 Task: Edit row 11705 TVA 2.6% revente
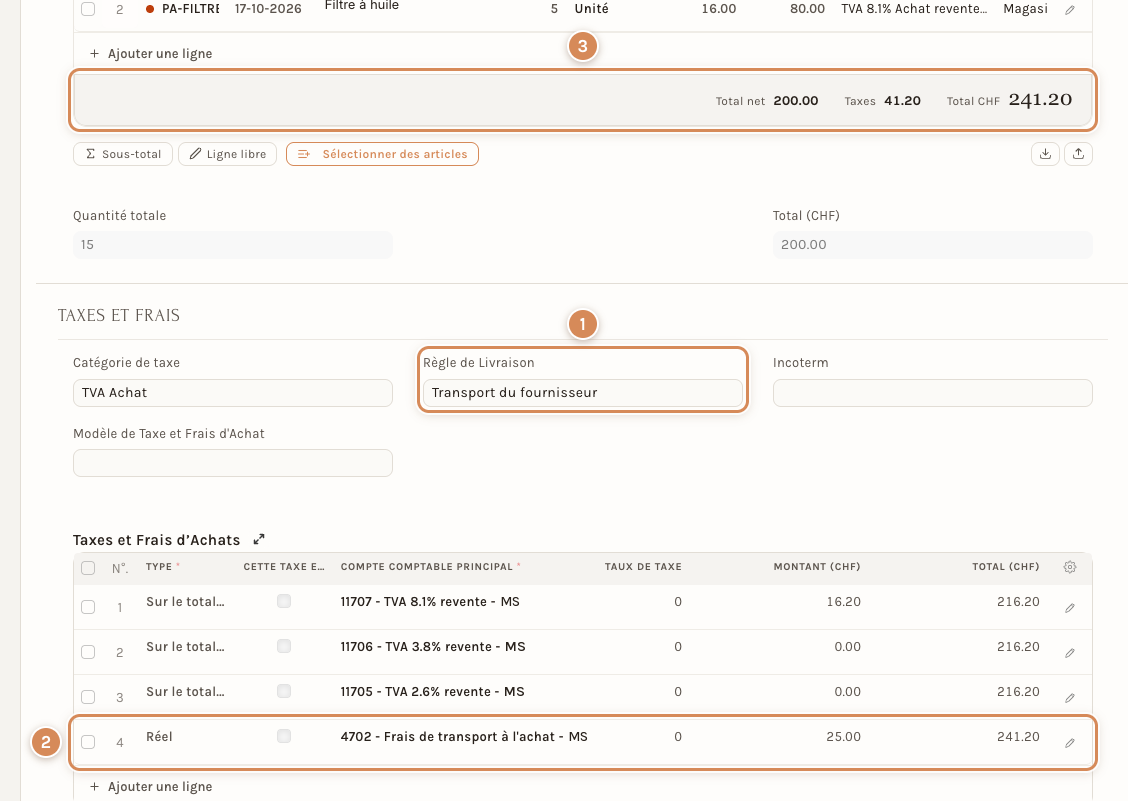coord(1070,698)
